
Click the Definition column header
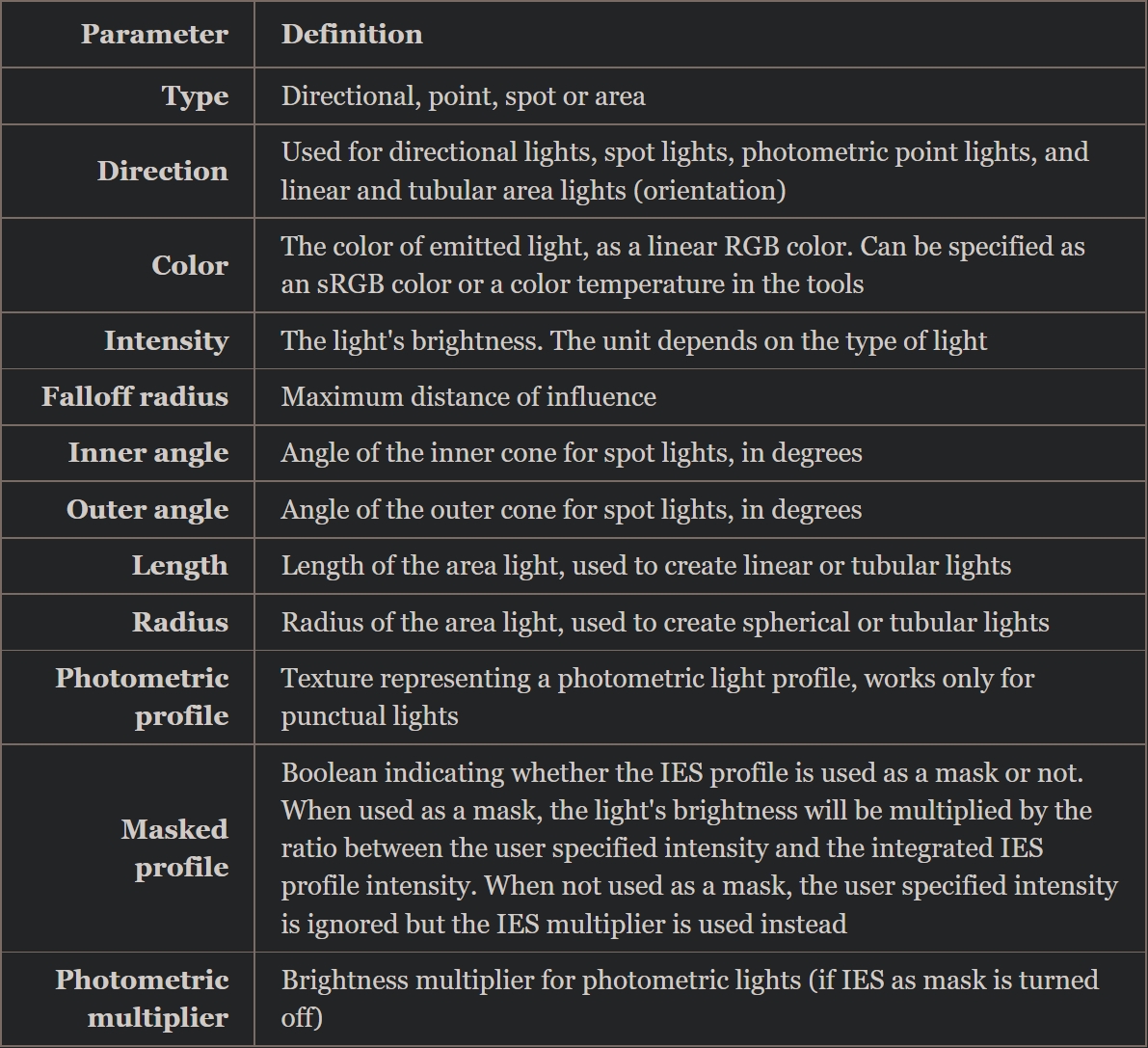352,35
